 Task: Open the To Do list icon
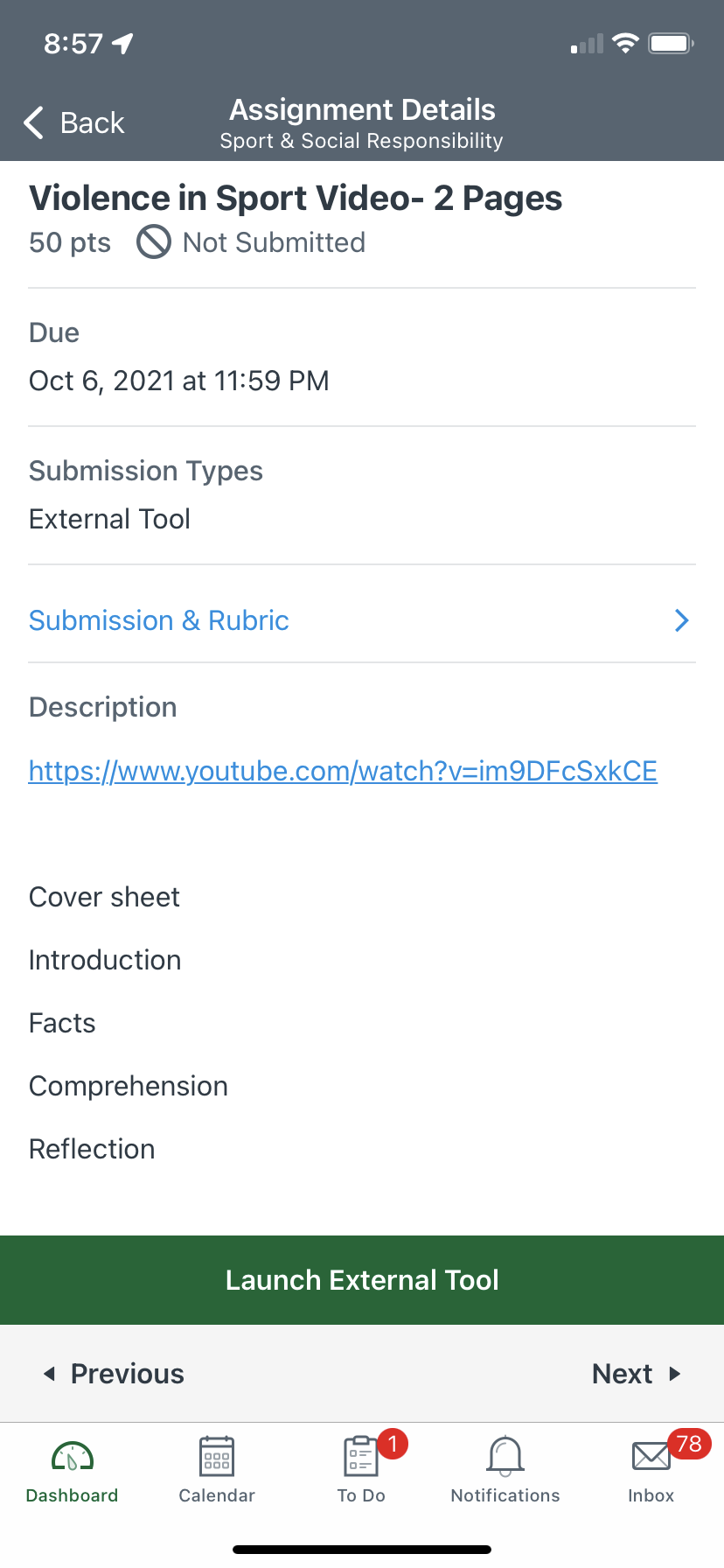(359, 1458)
